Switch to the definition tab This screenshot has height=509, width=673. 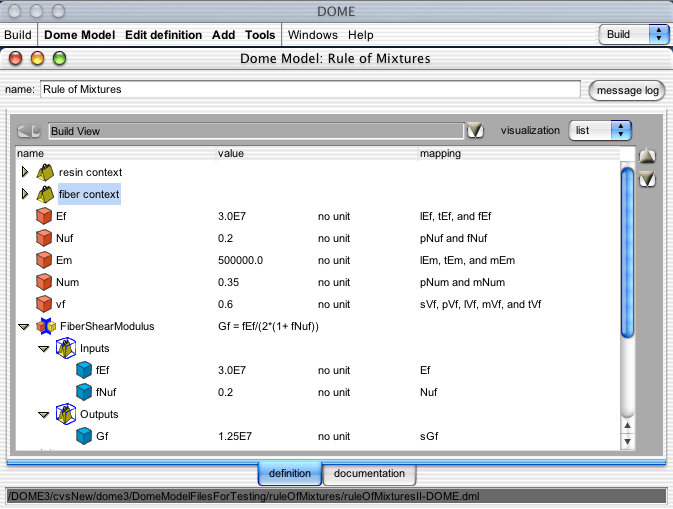tap(290, 473)
